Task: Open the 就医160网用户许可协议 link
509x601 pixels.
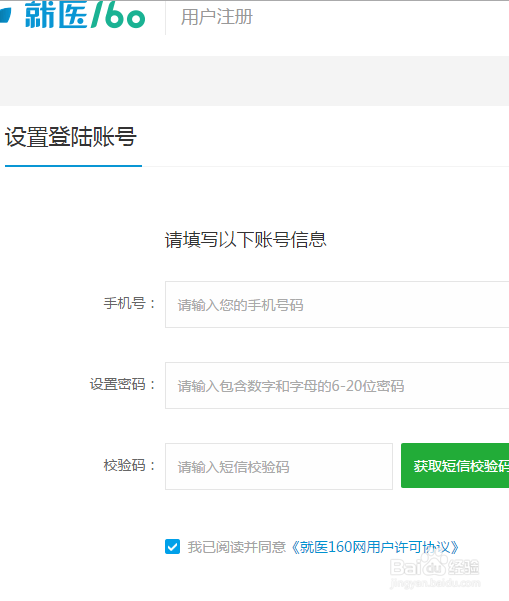Action: [375, 547]
